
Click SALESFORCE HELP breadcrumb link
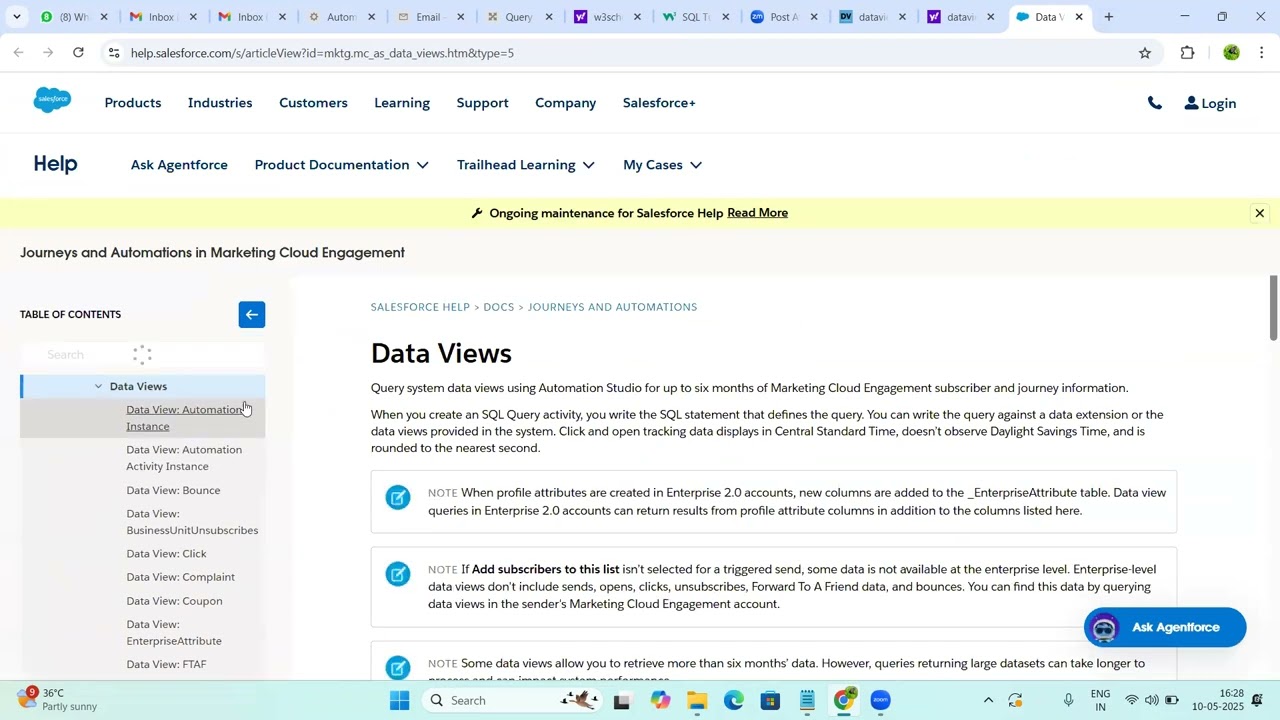coord(420,307)
